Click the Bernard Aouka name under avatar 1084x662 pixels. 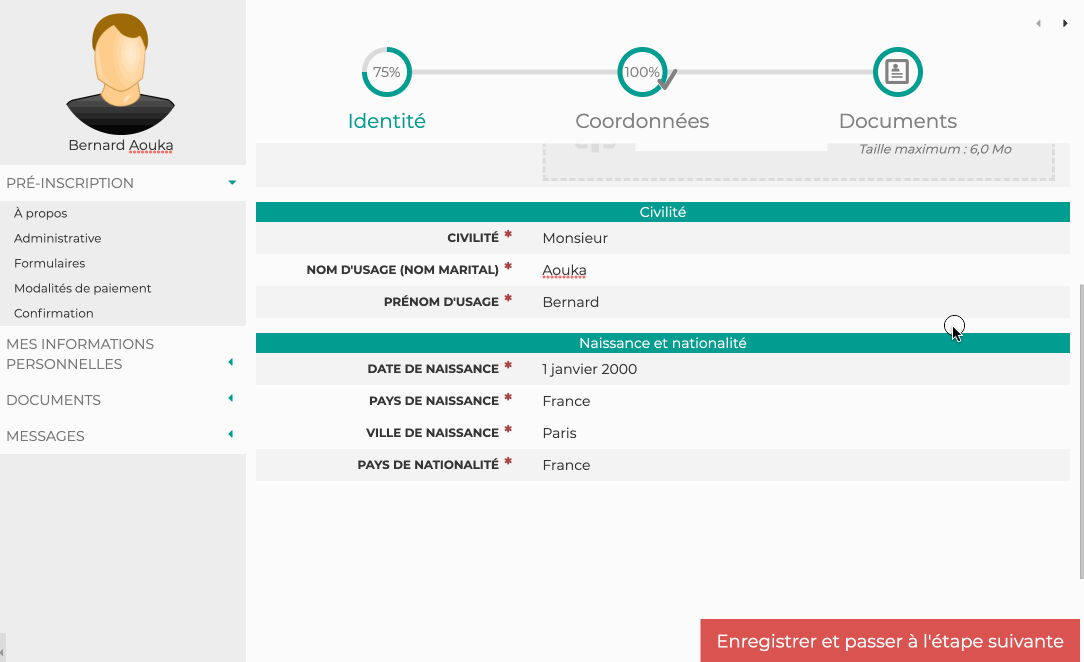pos(121,145)
